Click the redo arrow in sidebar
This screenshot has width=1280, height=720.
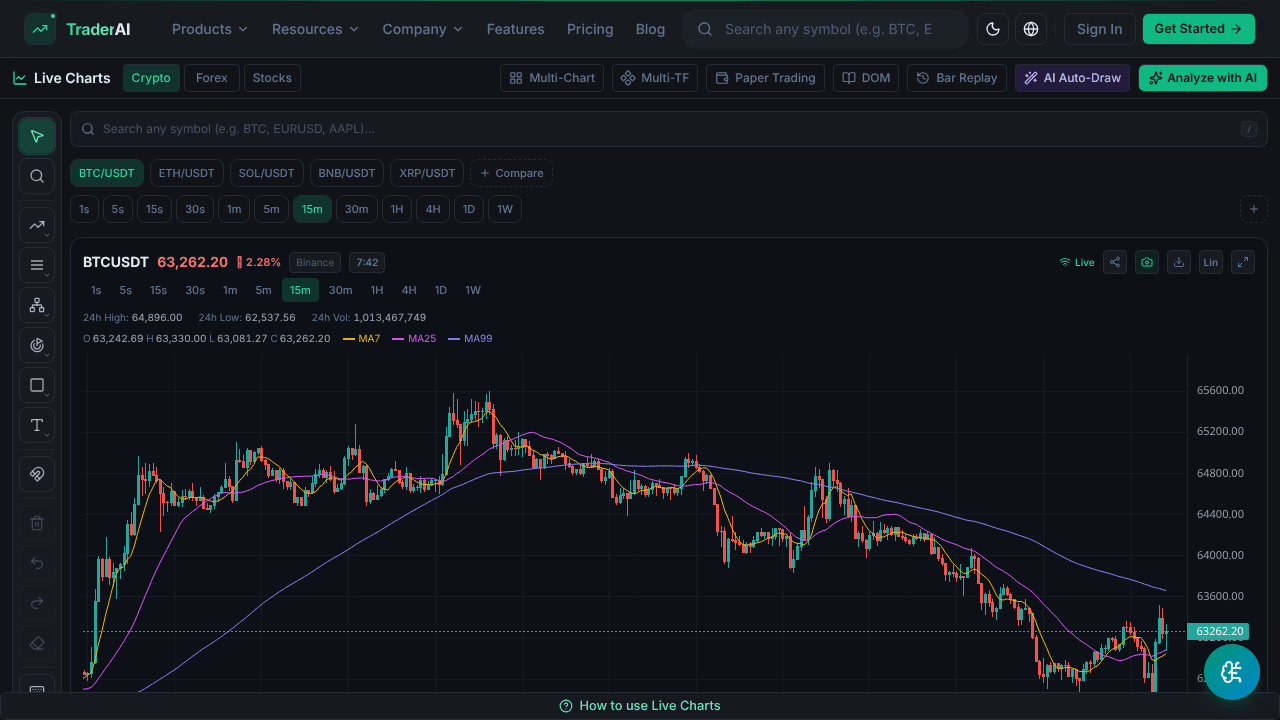[x=37, y=603]
